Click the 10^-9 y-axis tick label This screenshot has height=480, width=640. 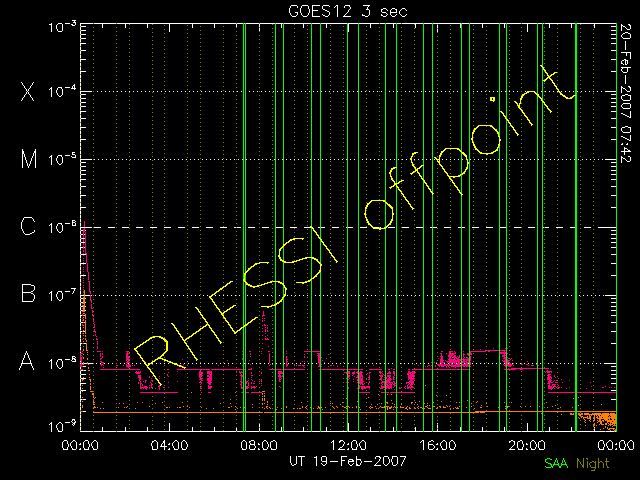(62, 427)
